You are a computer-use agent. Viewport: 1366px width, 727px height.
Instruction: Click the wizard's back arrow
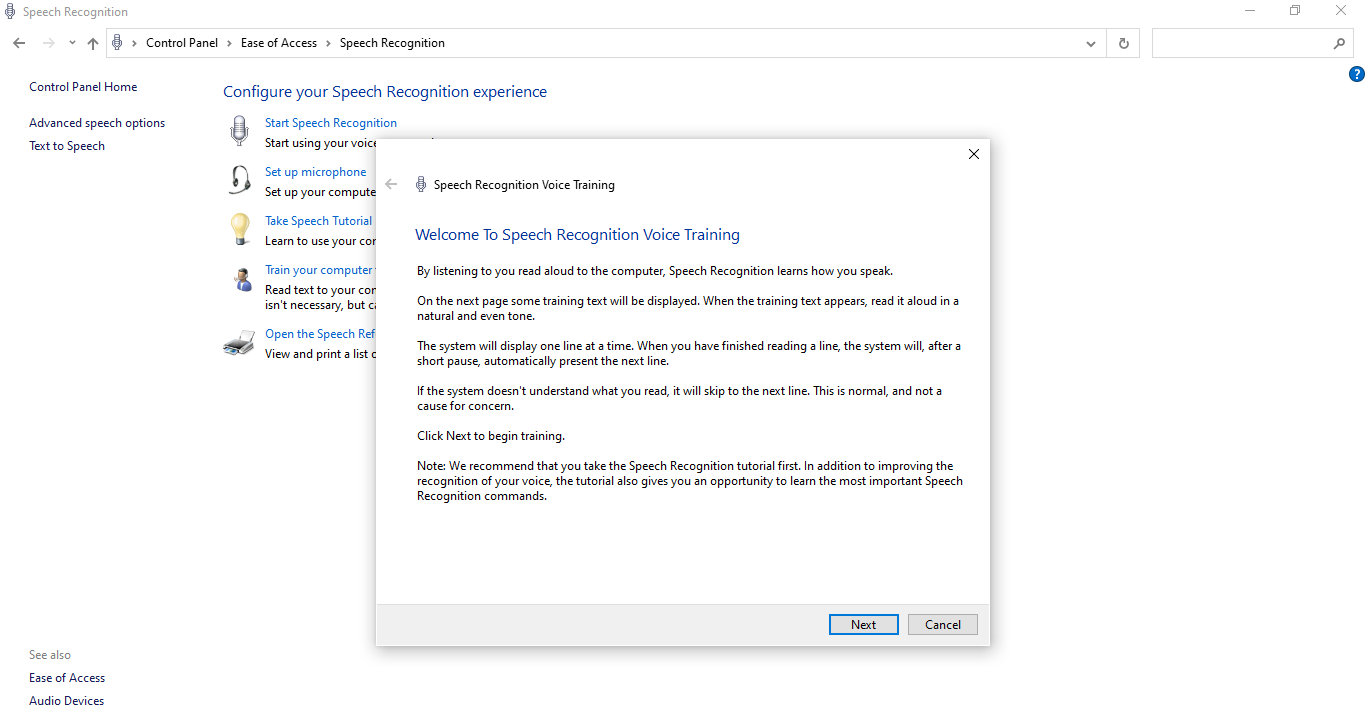click(391, 184)
